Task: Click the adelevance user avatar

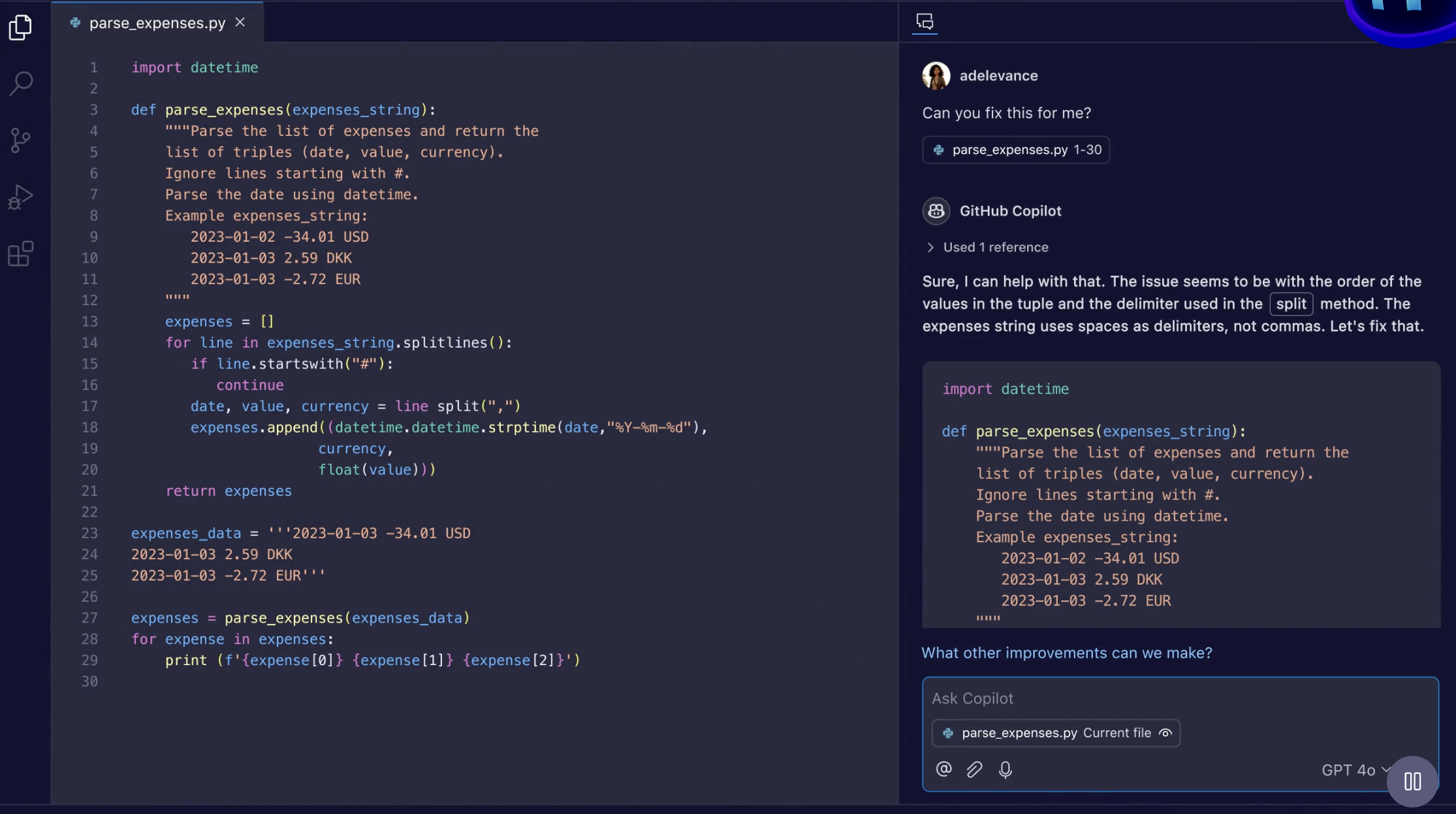Action: click(x=936, y=76)
